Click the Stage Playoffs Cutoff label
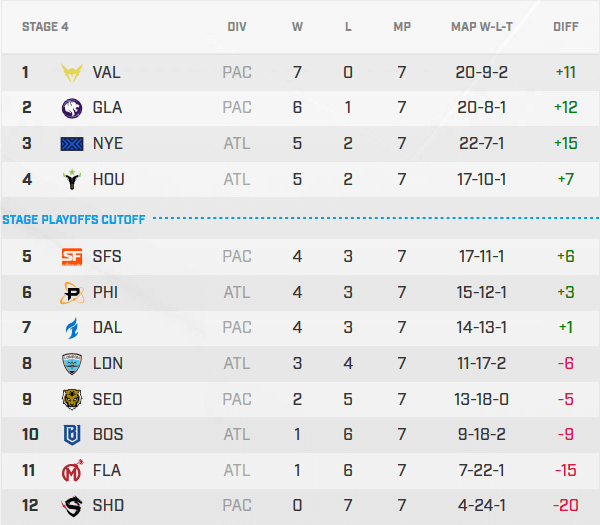The width and height of the screenshot is (600, 525). coord(74,219)
